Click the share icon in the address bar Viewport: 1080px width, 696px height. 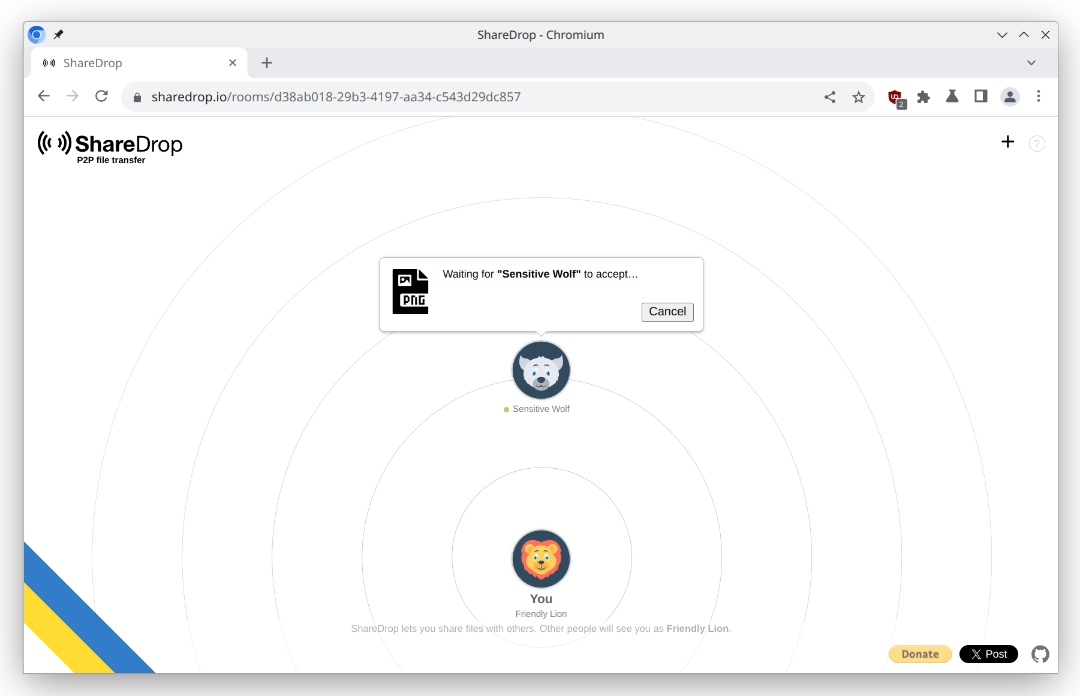coord(829,96)
